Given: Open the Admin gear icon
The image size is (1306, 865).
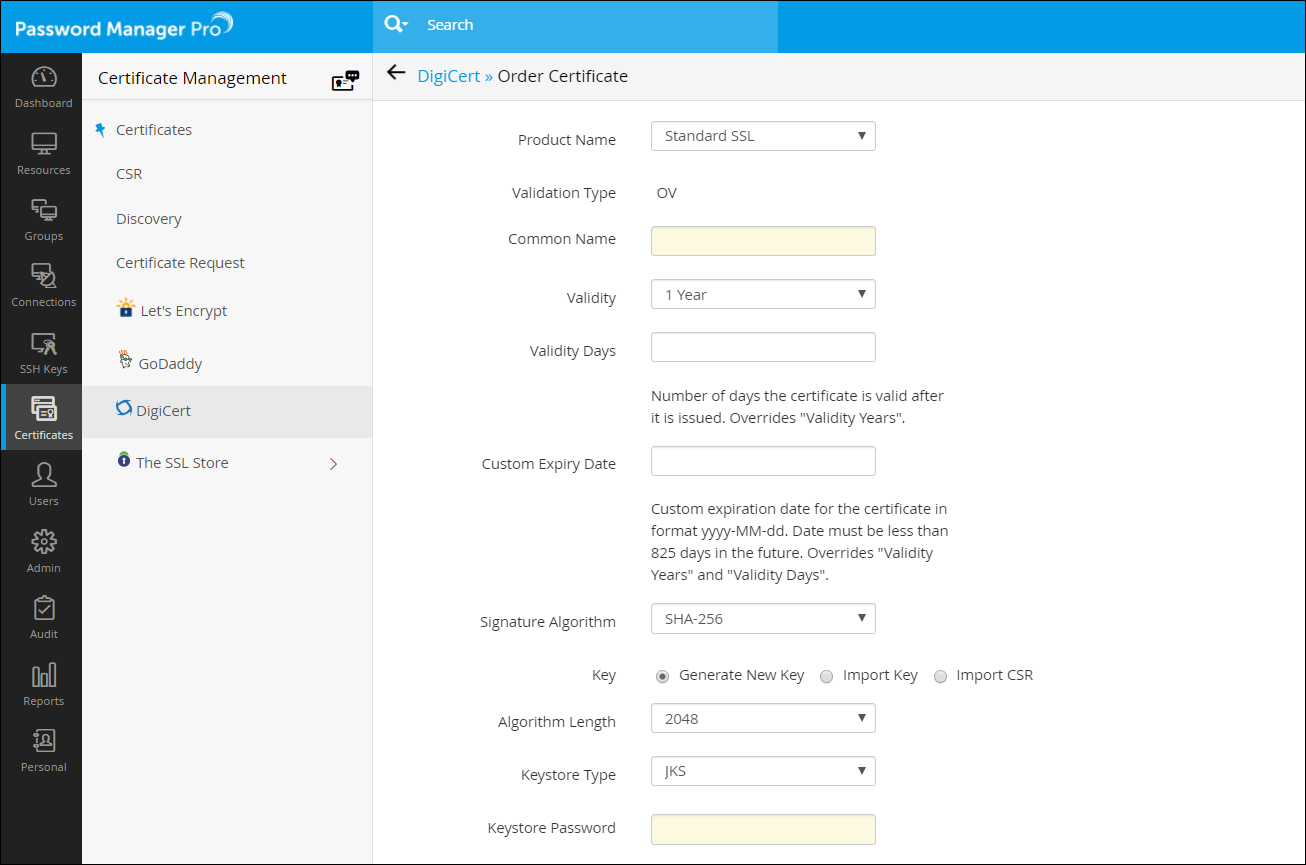Looking at the screenshot, I should 43,550.
